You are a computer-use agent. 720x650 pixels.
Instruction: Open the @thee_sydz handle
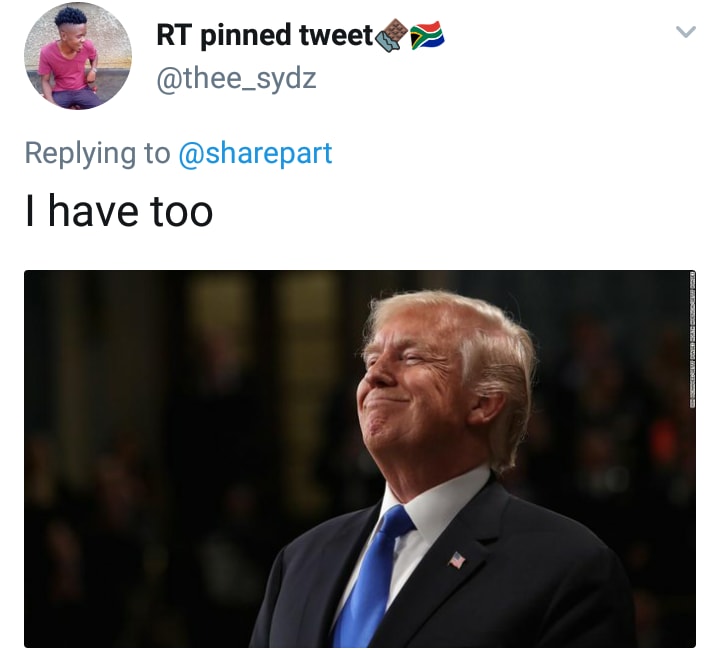tap(236, 79)
